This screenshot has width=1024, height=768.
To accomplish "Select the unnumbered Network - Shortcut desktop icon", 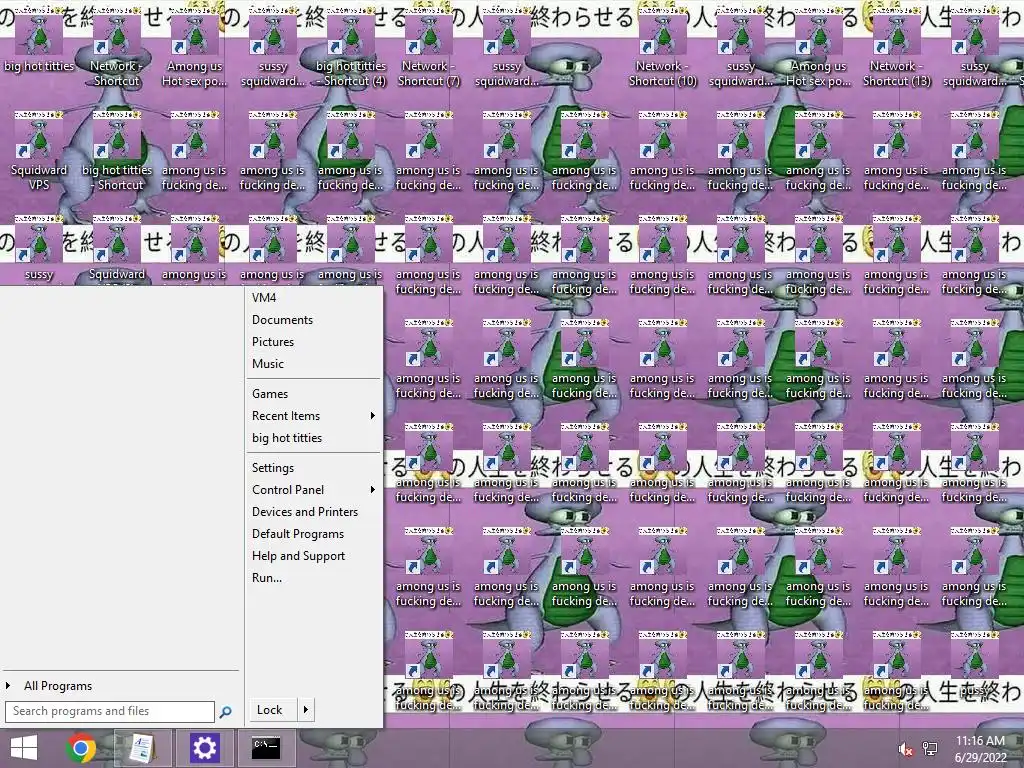I will (x=116, y=48).
